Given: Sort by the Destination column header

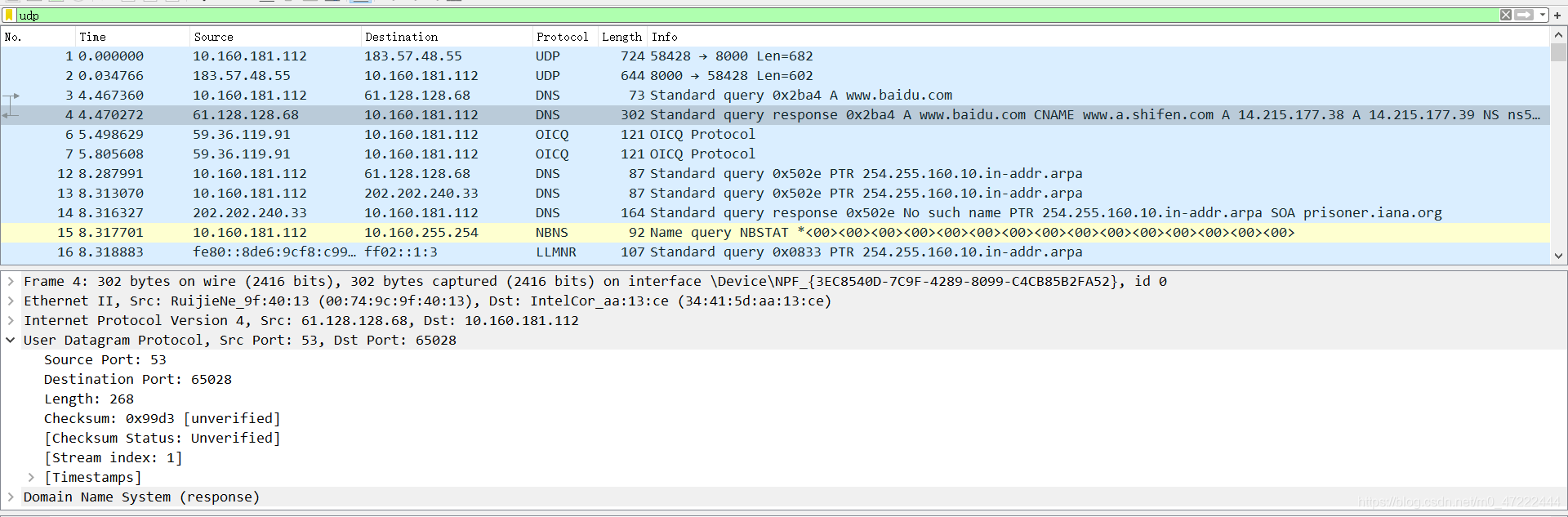Looking at the screenshot, I should (x=447, y=37).
